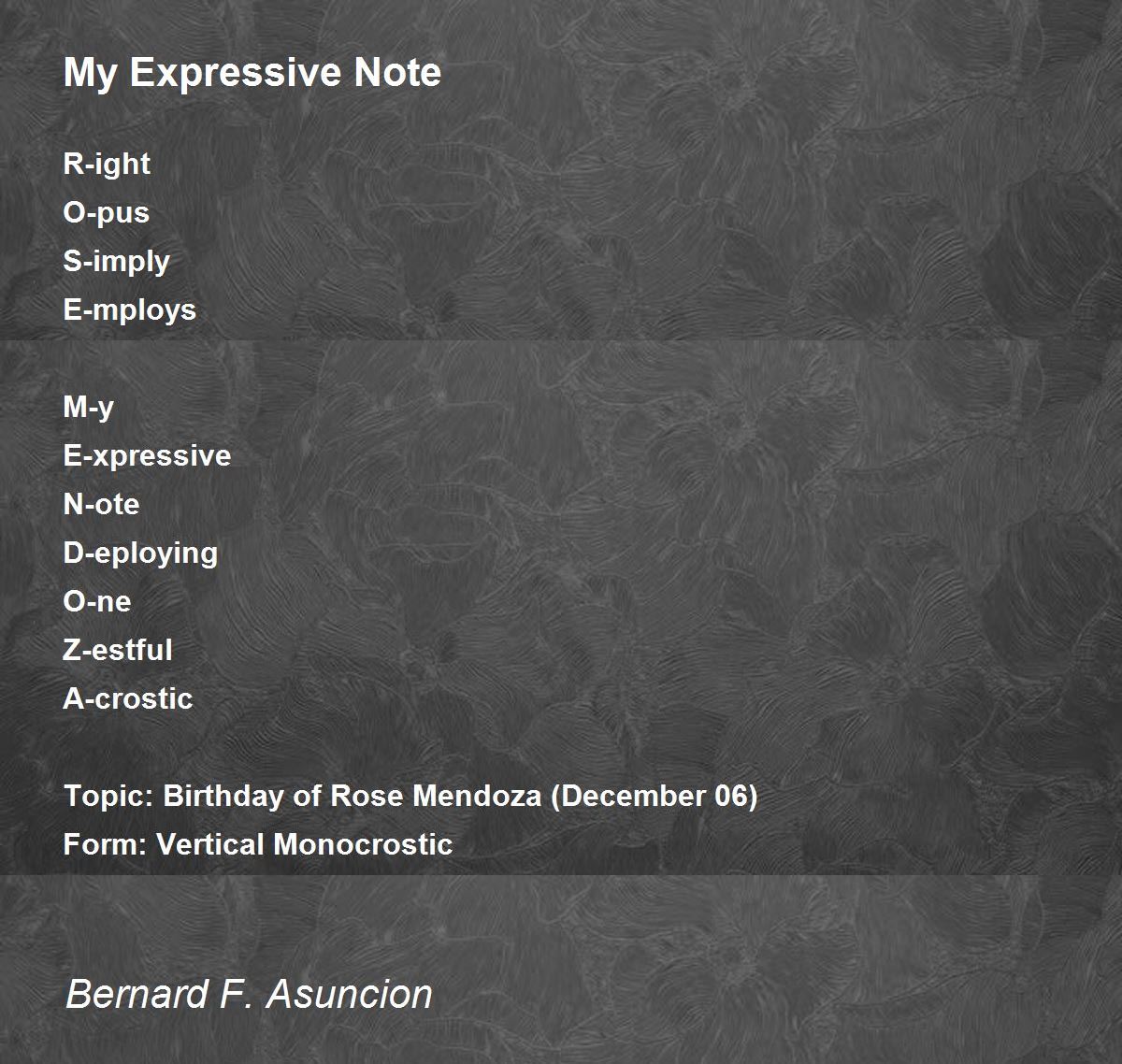
Task: Select the line O-pus
Action: point(107,213)
